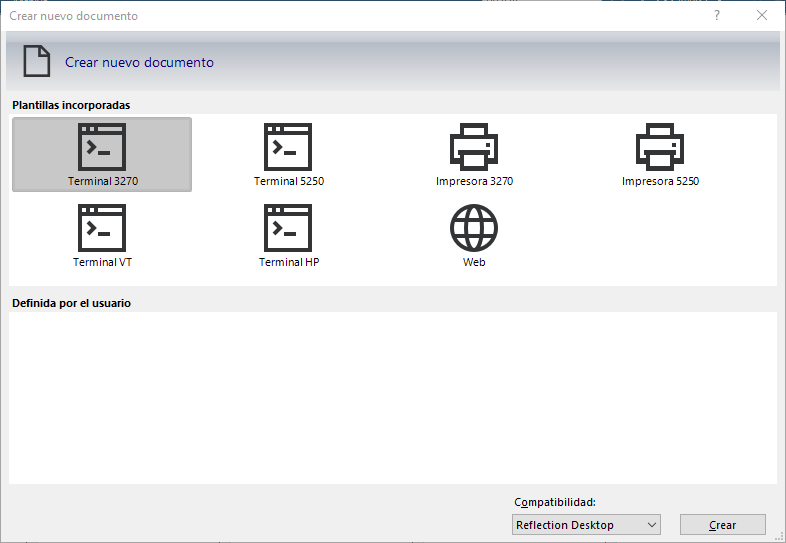The height and width of the screenshot is (543, 786).
Task: Open help with the question mark button
Action: (x=717, y=16)
